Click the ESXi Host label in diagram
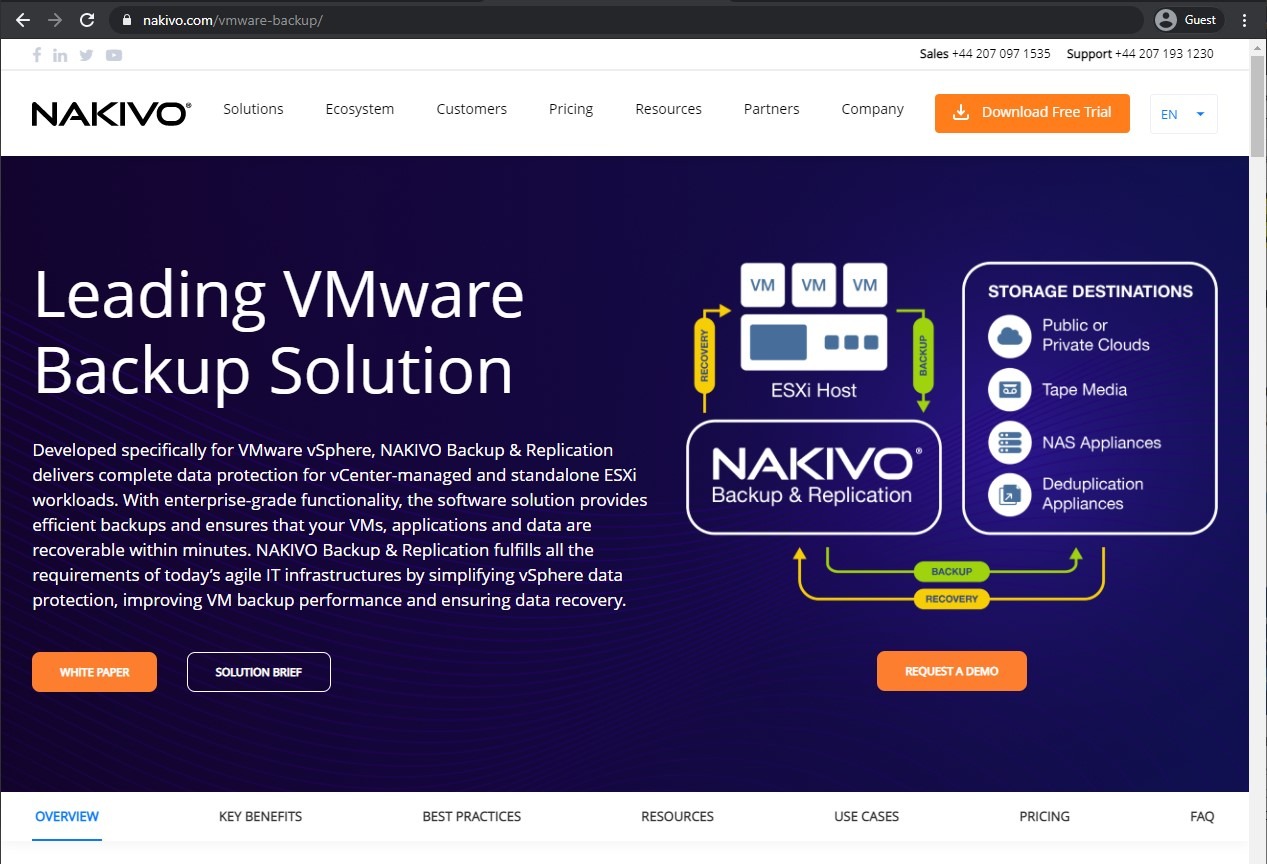Image resolution: width=1267 pixels, height=864 pixels. tap(814, 391)
